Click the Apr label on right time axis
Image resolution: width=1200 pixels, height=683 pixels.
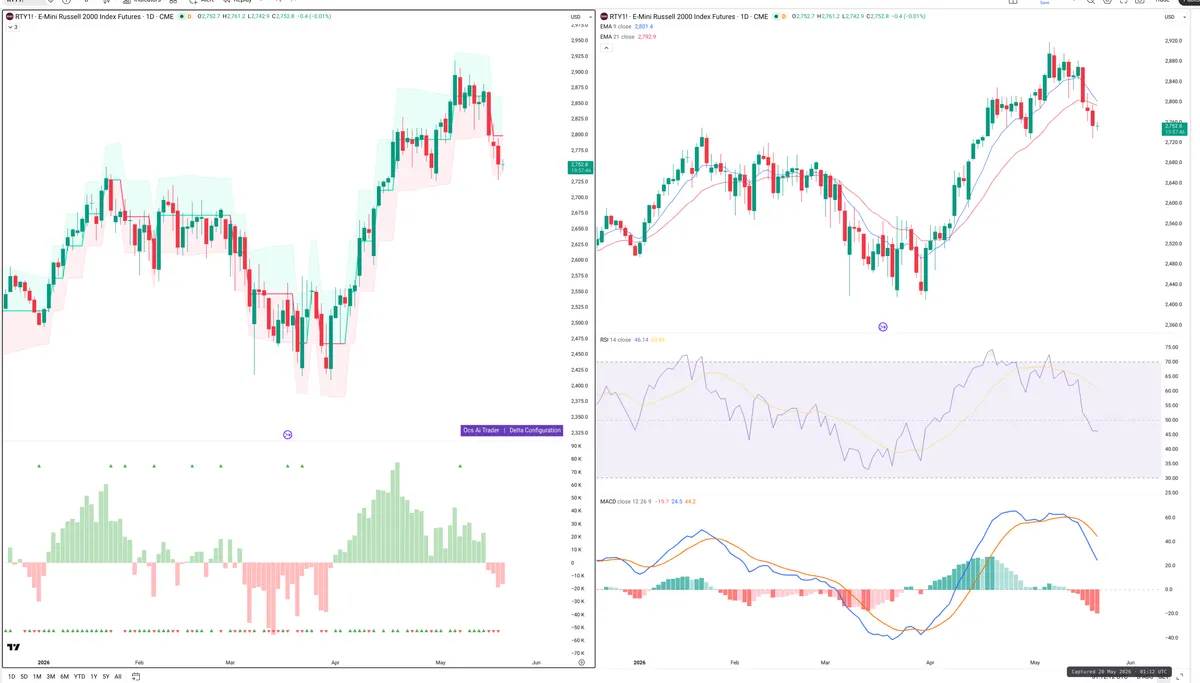930,662
